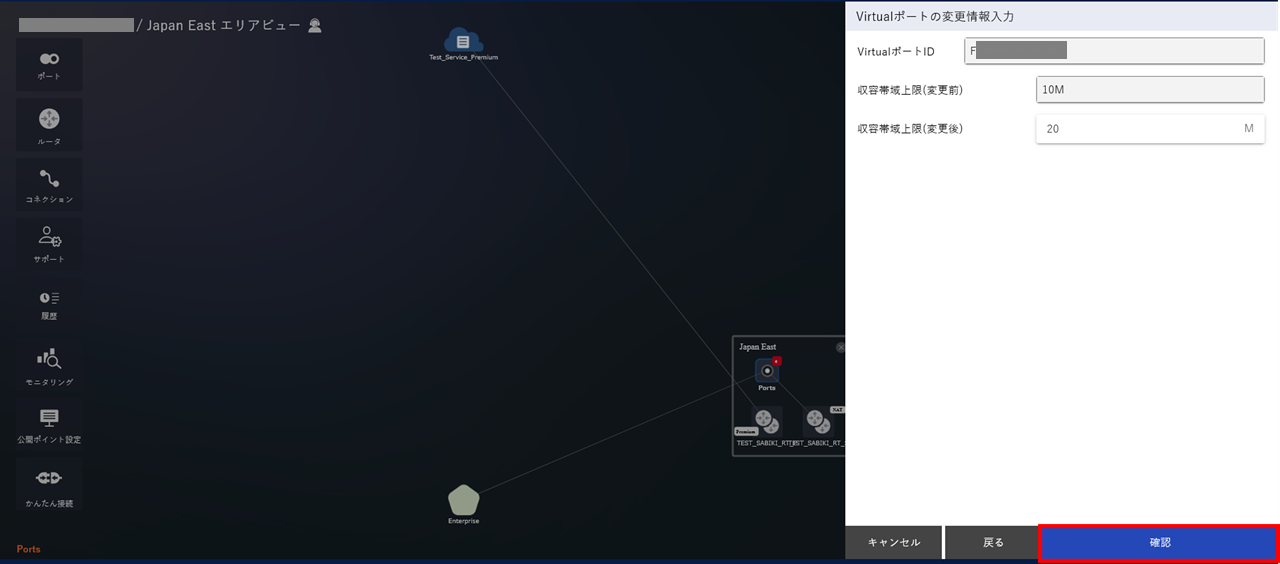The image size is (1280, 564).
Task: Click the Japan East box title
Action: click(757, 347)
